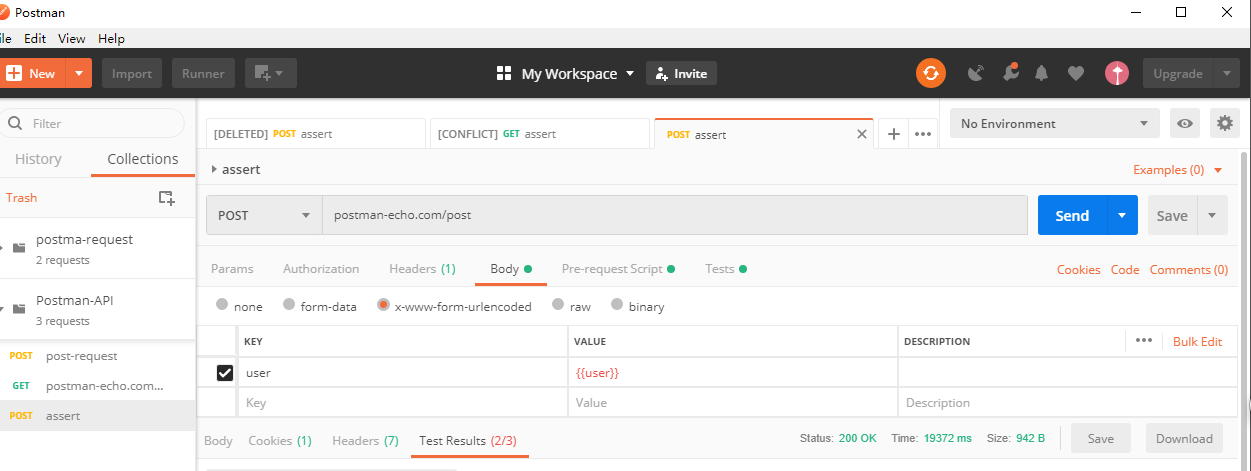Expand the Postman-API collection
The image size is (1251, 471).
click(x=2, y=309)
